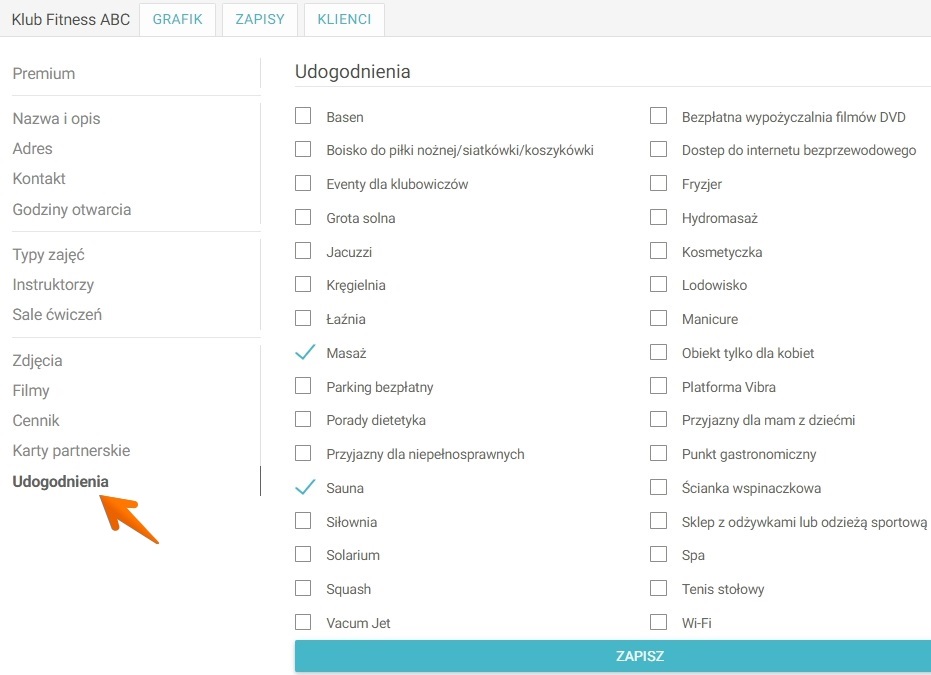The height and width of the screenshot is (675, 931).
Task: Check the Wi-Fi checkbox
Action: pyautogui.click(x=658, y=622)
